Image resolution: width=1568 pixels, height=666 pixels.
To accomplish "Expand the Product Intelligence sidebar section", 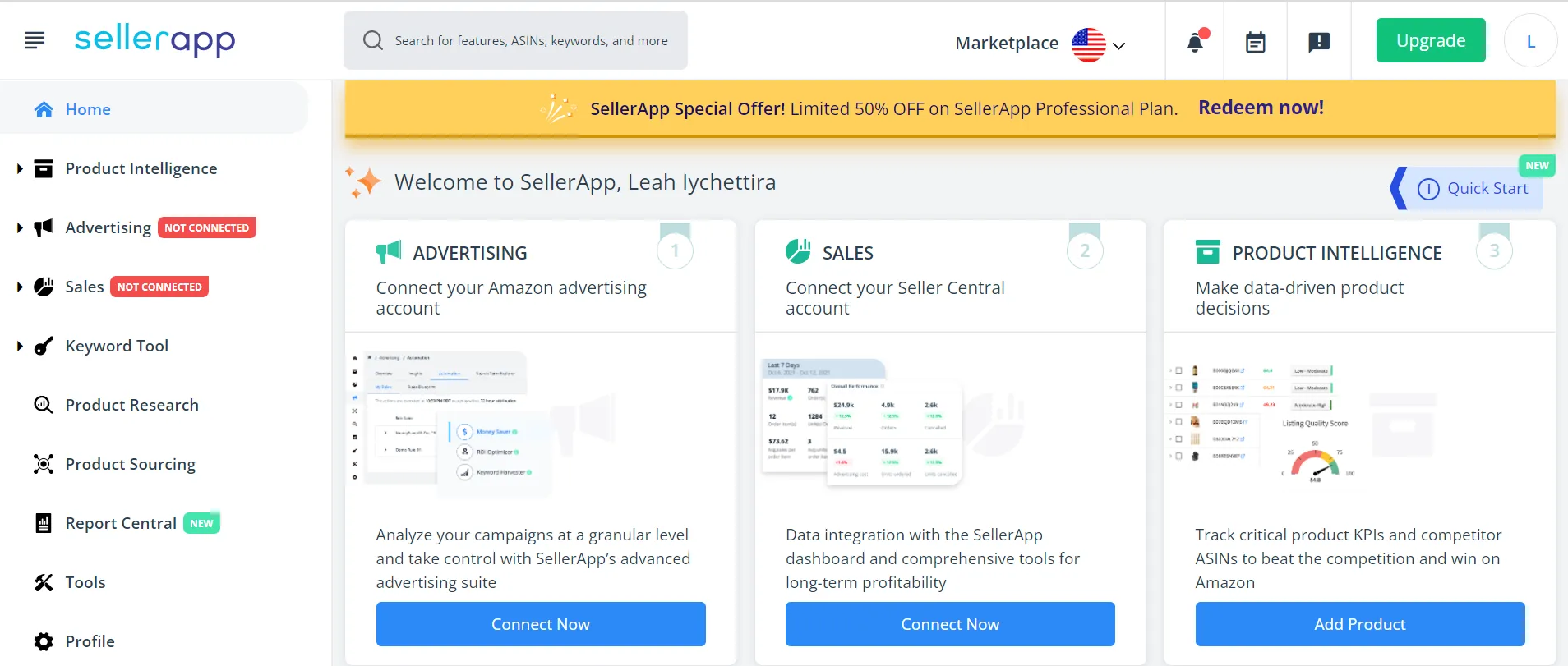I will point(18,168).
